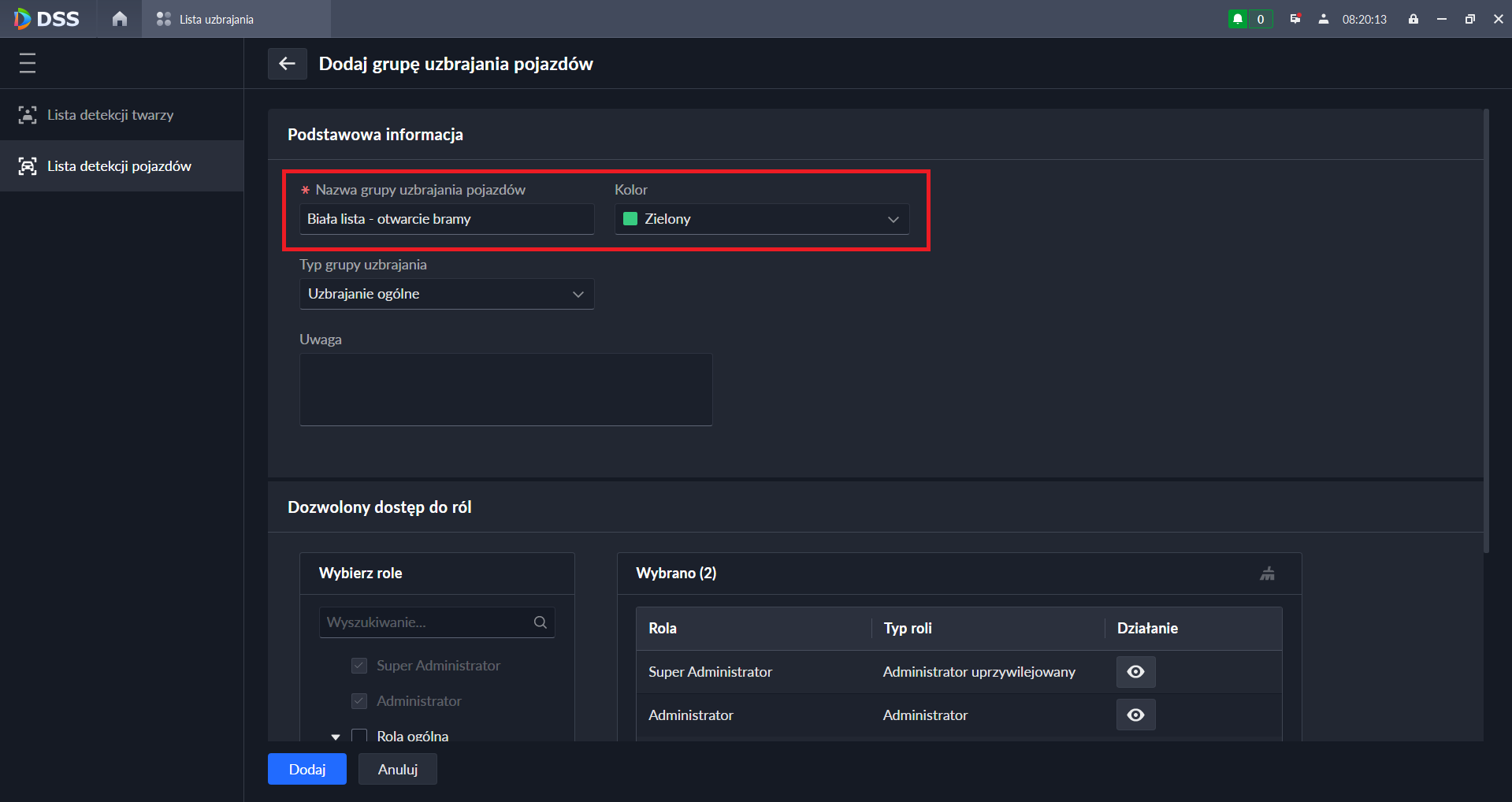This screenshot has height=802, width=1512.
Task: View Administrator role with eye icon
Action: pyautogui.click(x=1135, y=715)
